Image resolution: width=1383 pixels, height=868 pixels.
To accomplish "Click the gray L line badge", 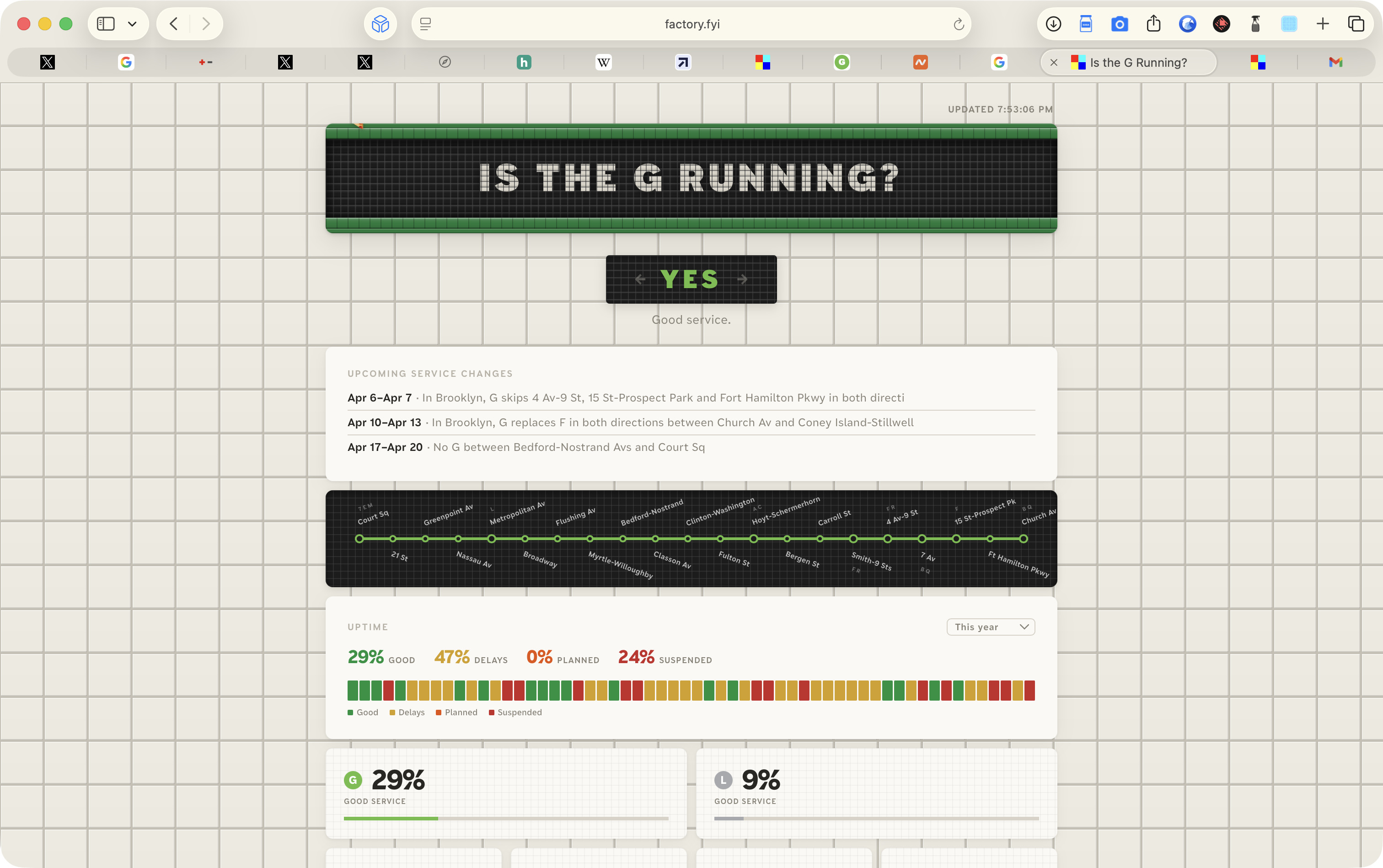I will coord(724,780).
